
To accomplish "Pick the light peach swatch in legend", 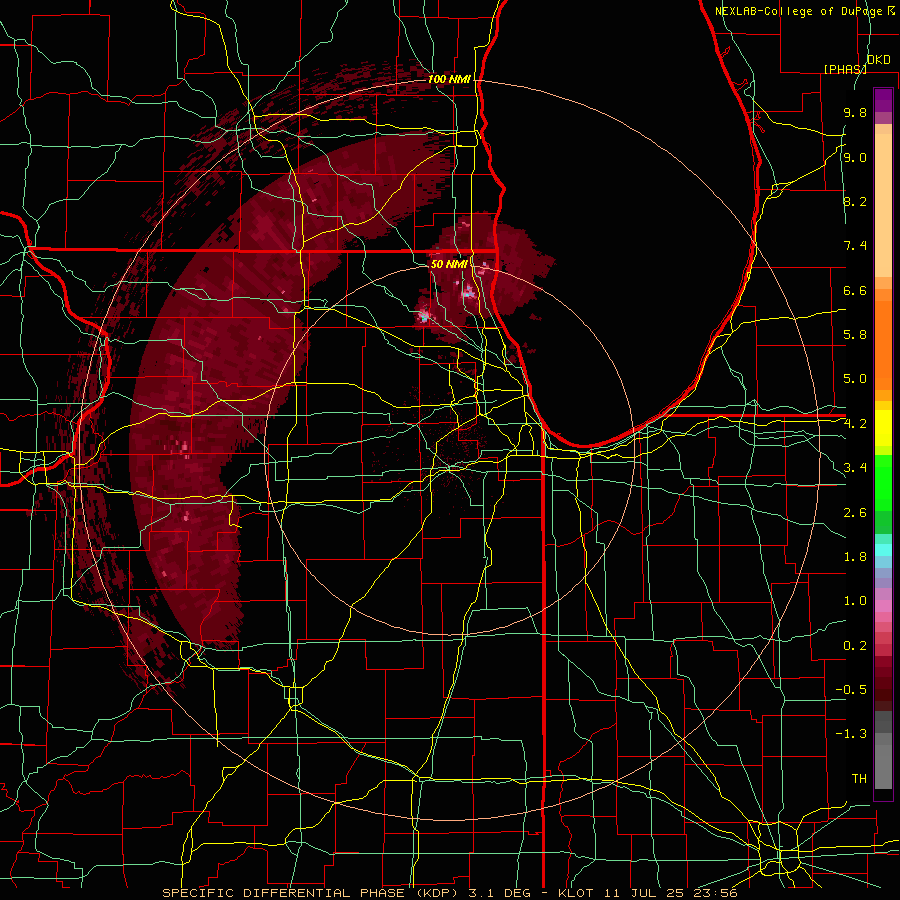I will click(883, 207).
